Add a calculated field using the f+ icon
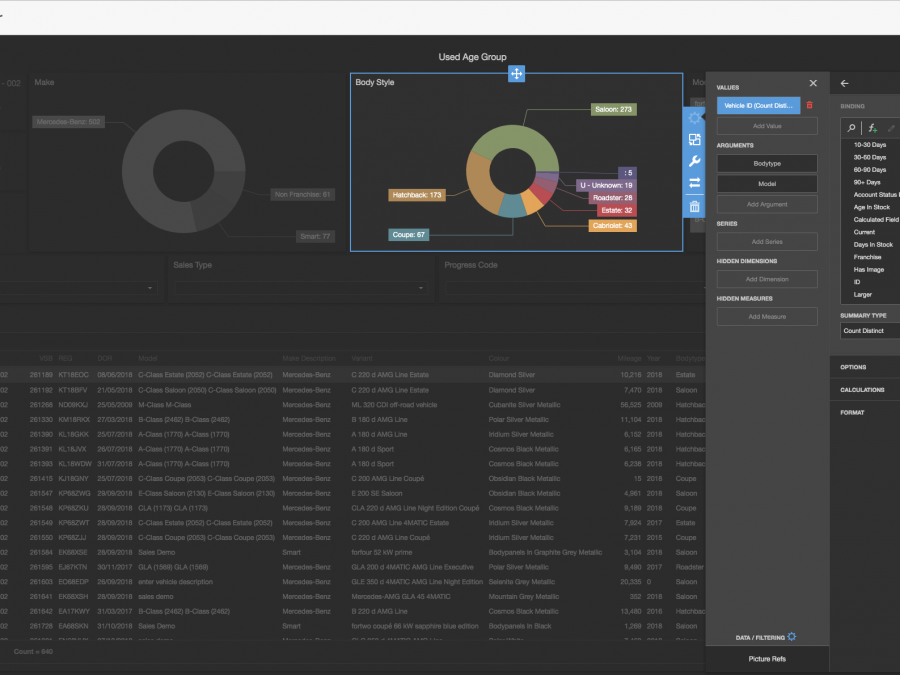900x675 pixels. tap(872, 128)
